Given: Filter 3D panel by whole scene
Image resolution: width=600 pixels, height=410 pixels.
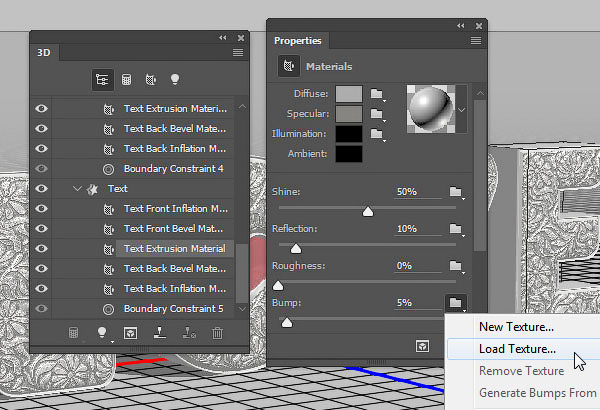Looking at the screenshot, I should coord(103,80).
